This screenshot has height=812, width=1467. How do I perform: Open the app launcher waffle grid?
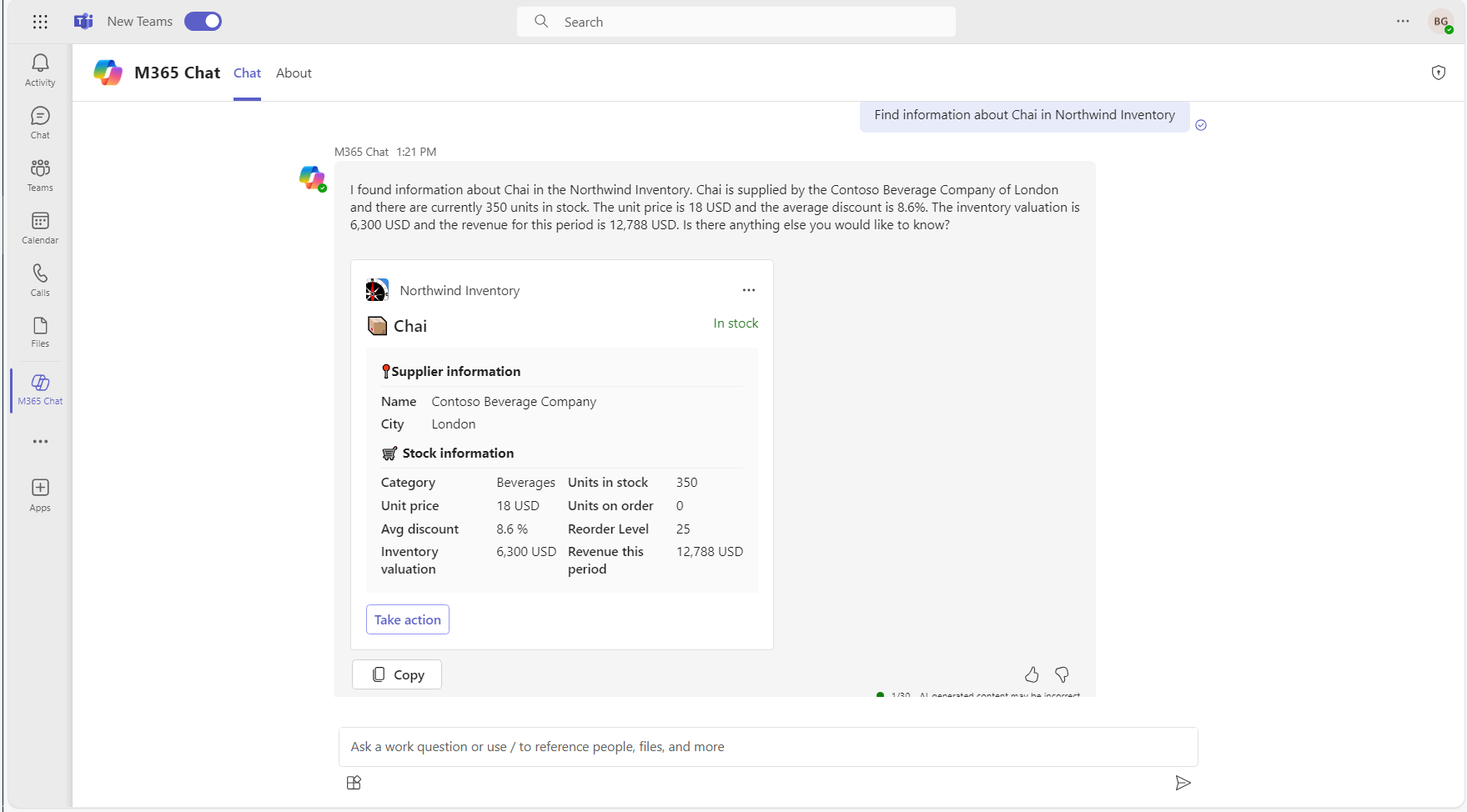[x=40, y=22]
